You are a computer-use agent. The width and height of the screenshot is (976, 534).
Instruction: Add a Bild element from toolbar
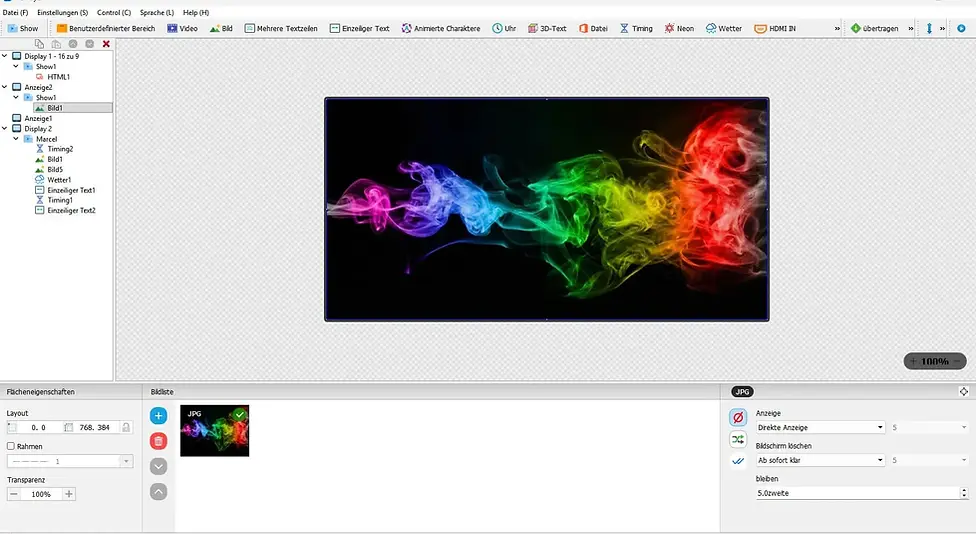coord(221,29)
